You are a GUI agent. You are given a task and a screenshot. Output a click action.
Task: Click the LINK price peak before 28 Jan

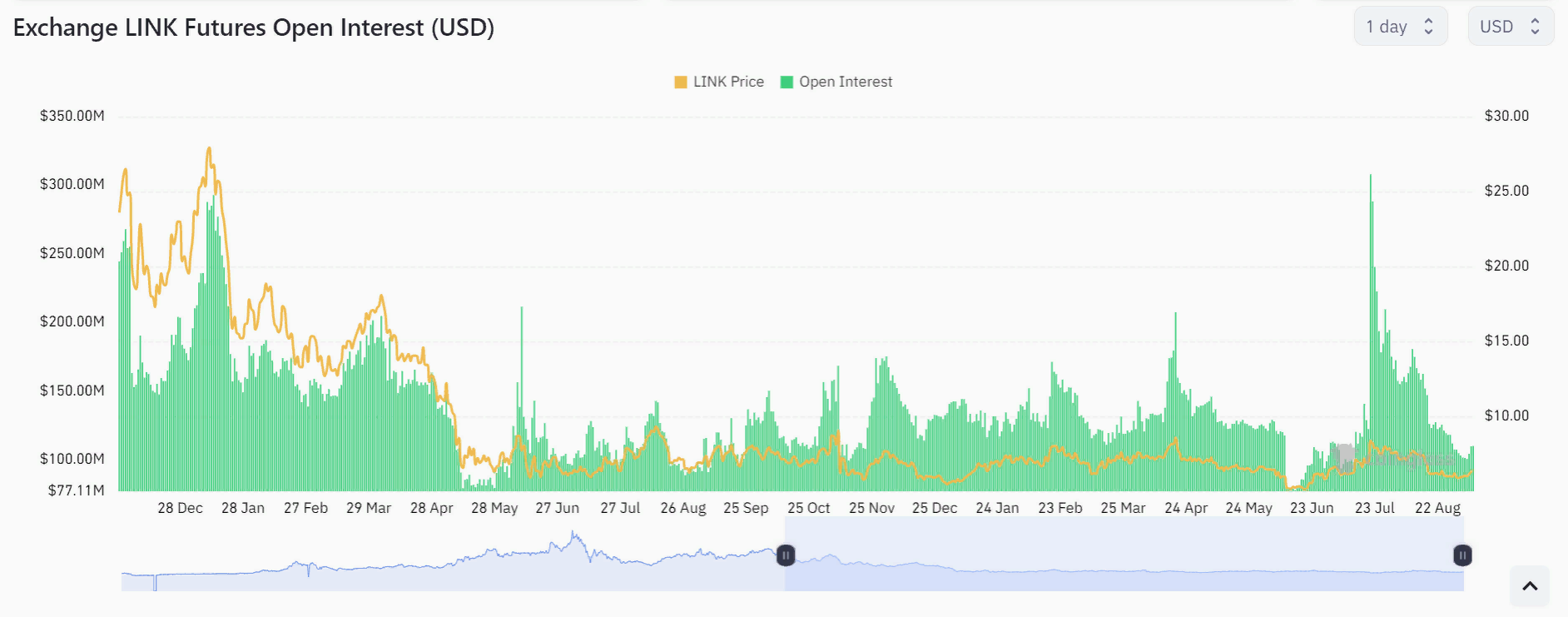209,150
